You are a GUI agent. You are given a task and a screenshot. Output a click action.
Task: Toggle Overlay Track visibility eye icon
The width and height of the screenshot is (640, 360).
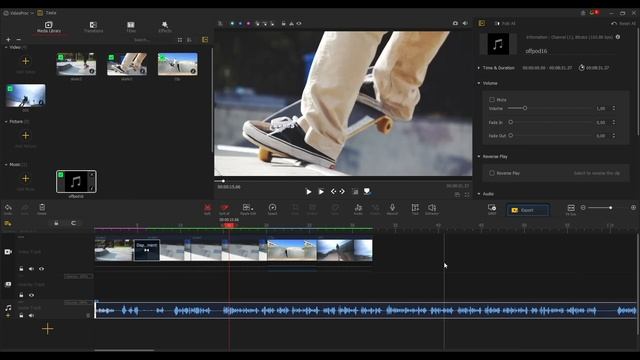point(31,295)
